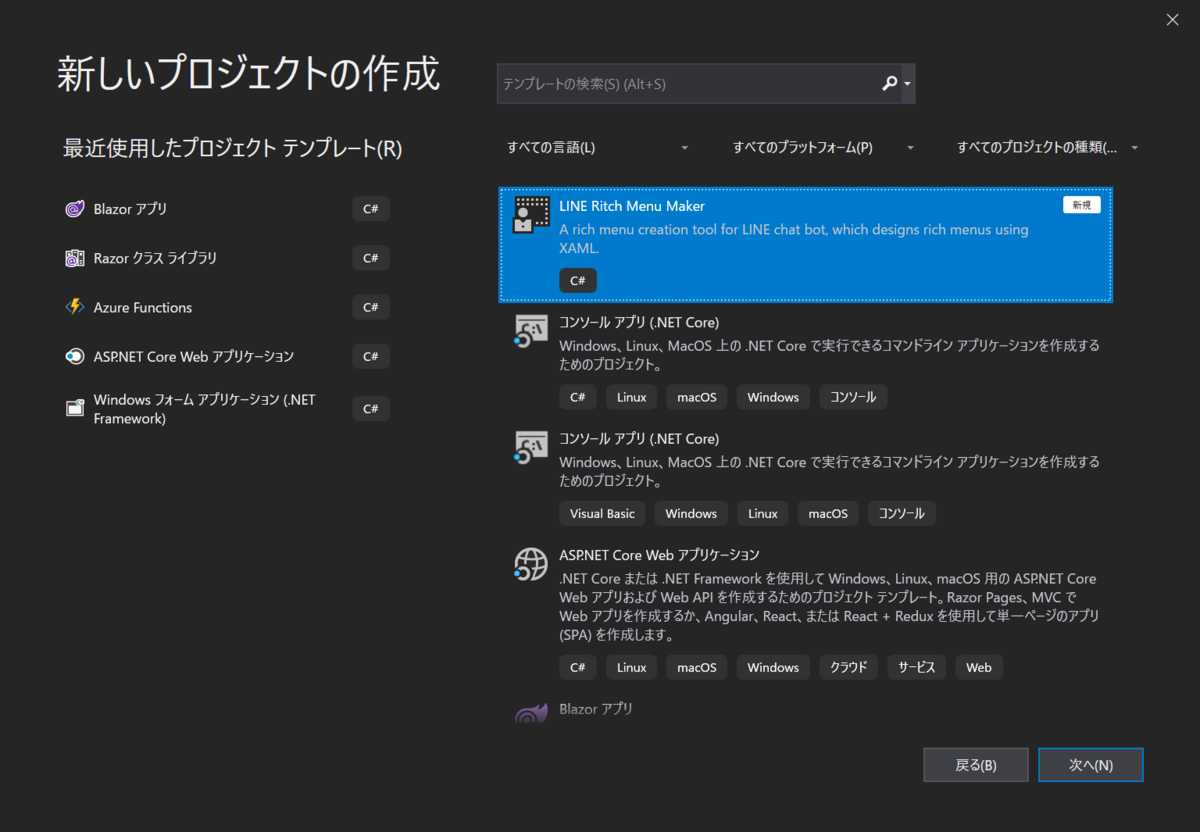Image resolution: width=1200 pixels, height=832 pixels.
Task: Click the サービス tag
Action: pyautogui.click(x=916, y=667)
